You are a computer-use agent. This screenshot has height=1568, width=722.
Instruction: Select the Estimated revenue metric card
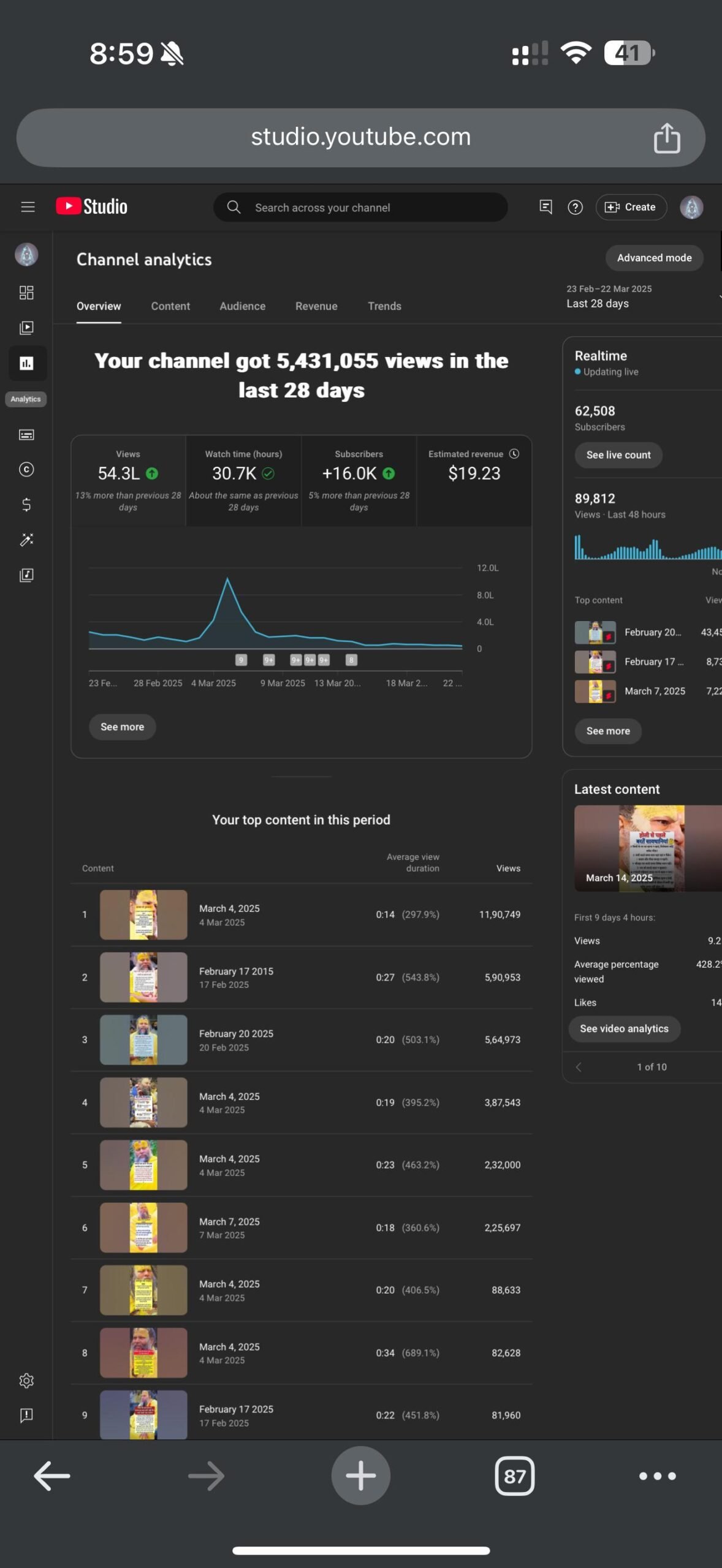474,481
